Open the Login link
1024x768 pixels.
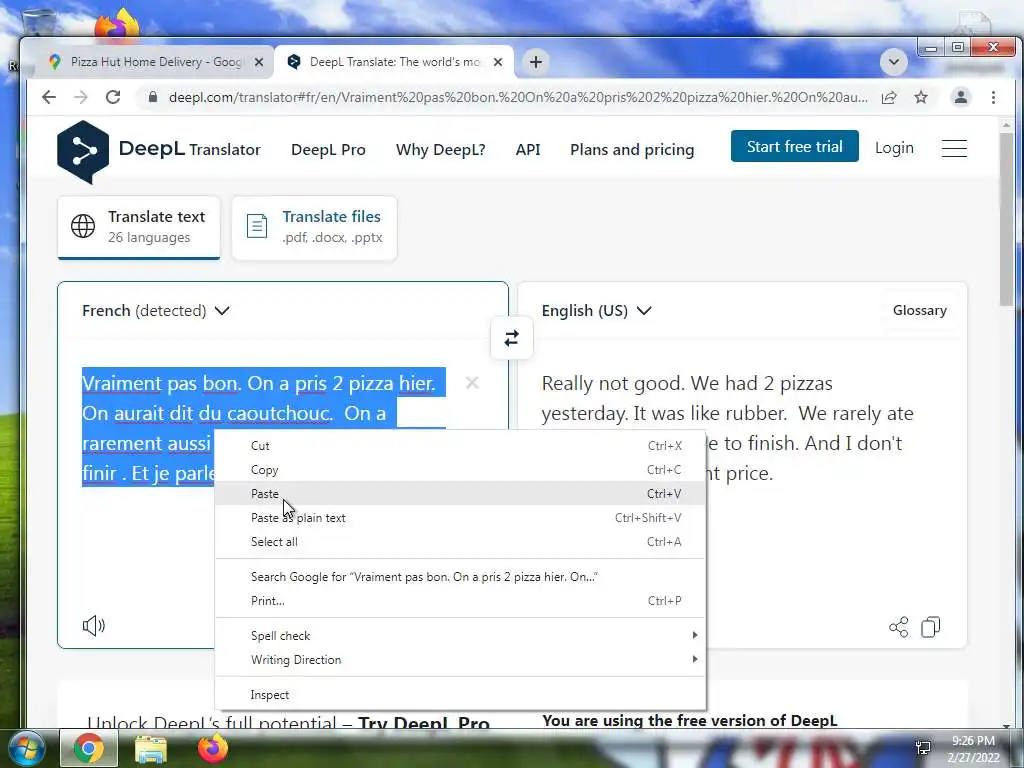coord(894,148)
